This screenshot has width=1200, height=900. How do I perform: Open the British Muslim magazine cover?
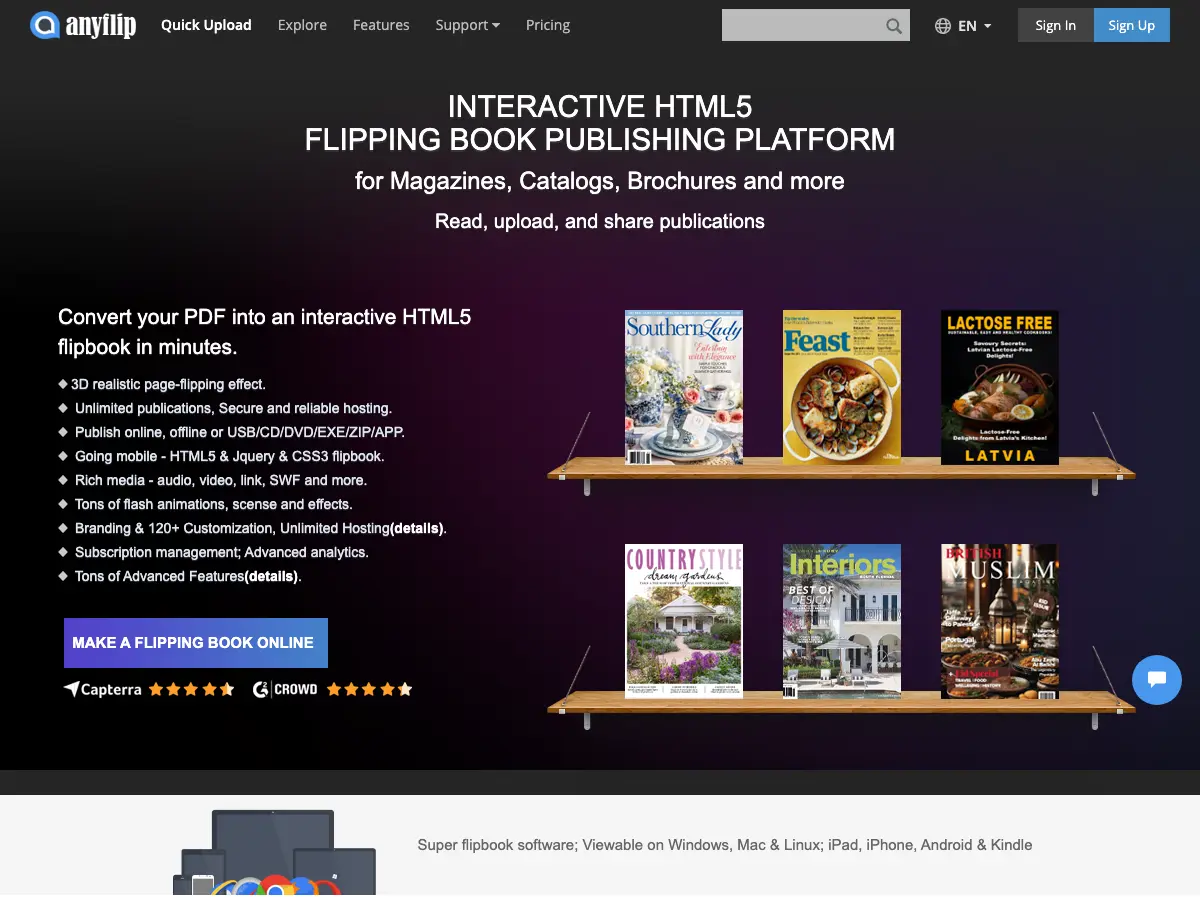pyautogui.click(x=1000, y=621)
